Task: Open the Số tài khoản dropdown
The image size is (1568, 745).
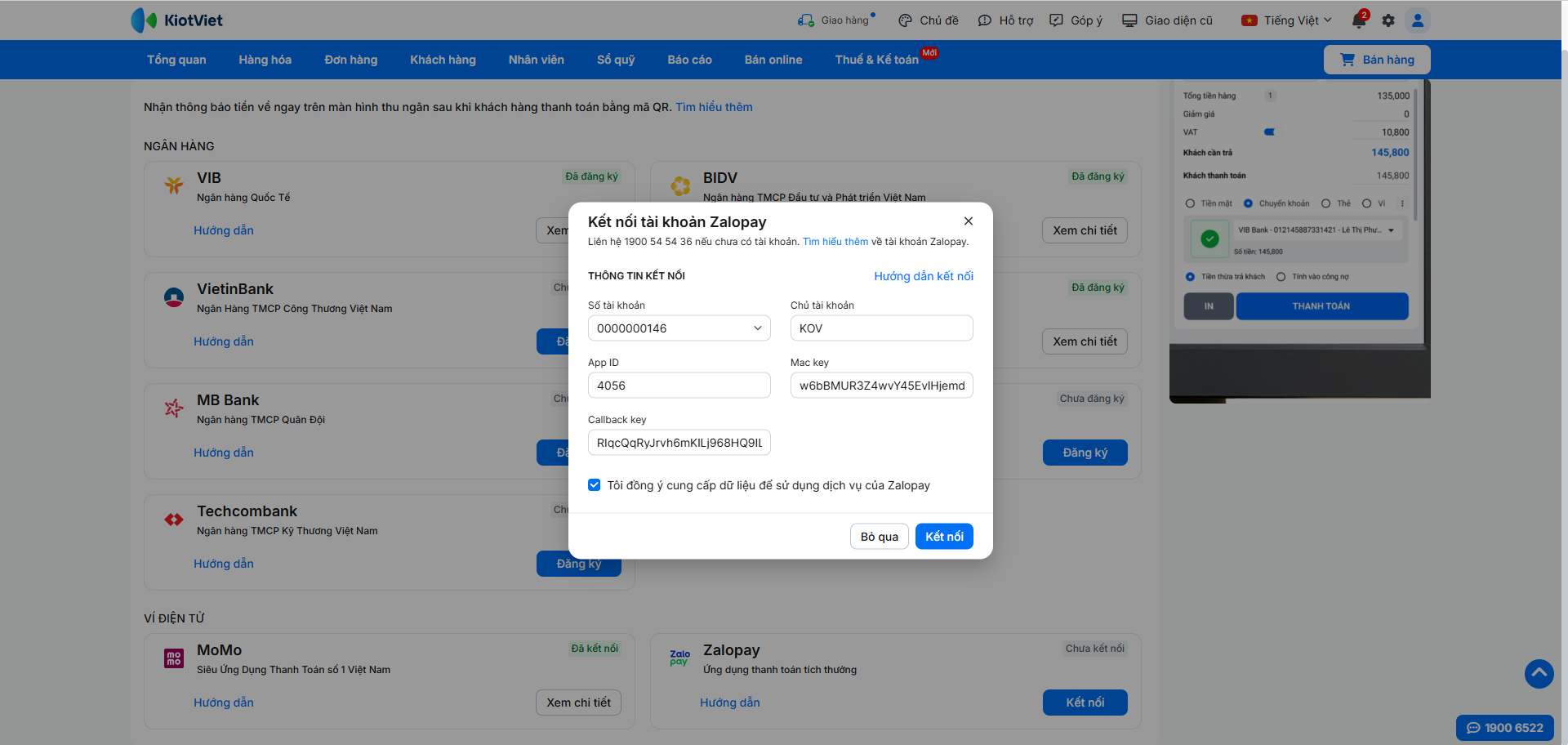Action: pos(679,328)
